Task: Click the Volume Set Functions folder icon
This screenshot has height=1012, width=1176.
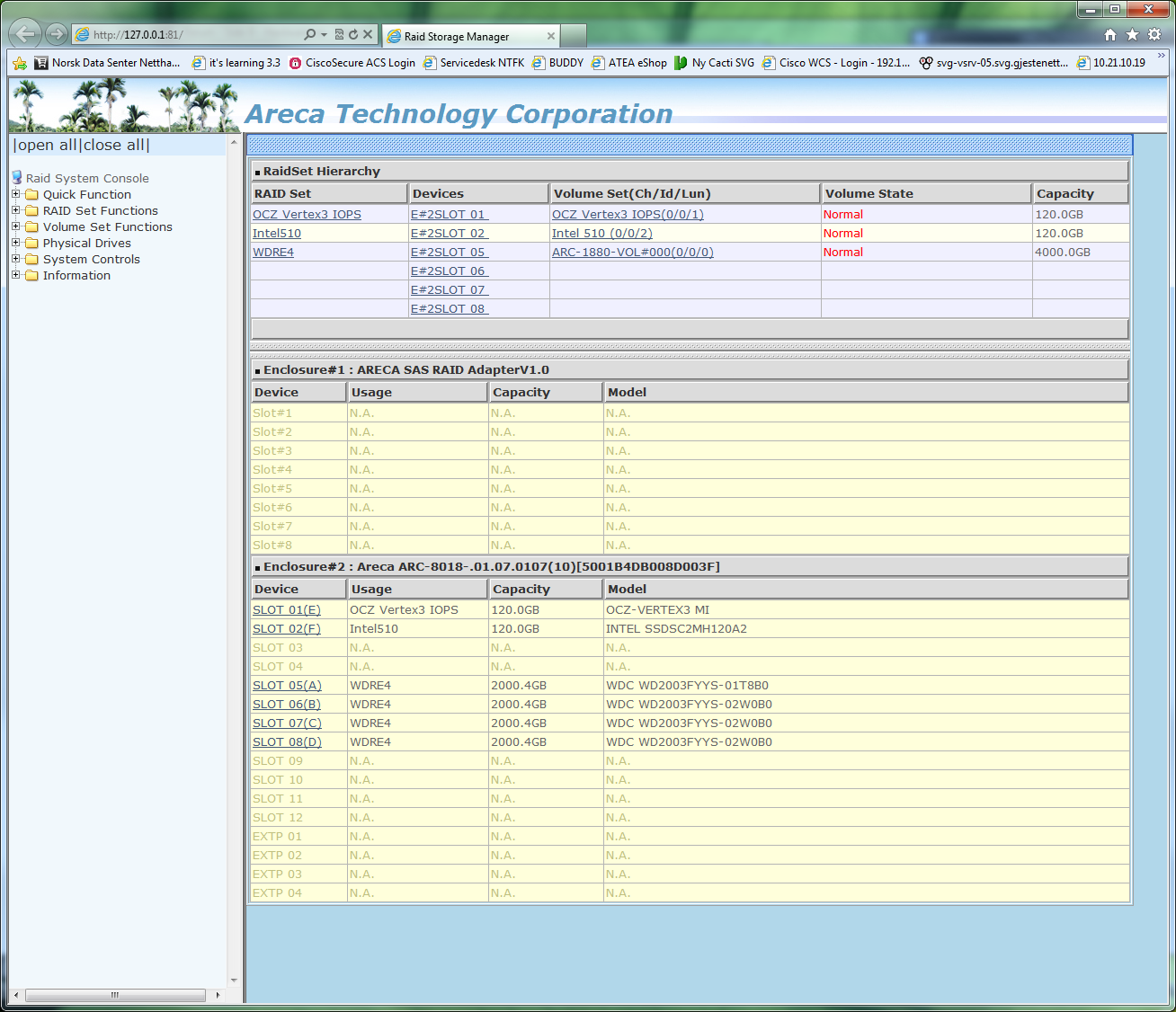Action: (x=31, y=226)
